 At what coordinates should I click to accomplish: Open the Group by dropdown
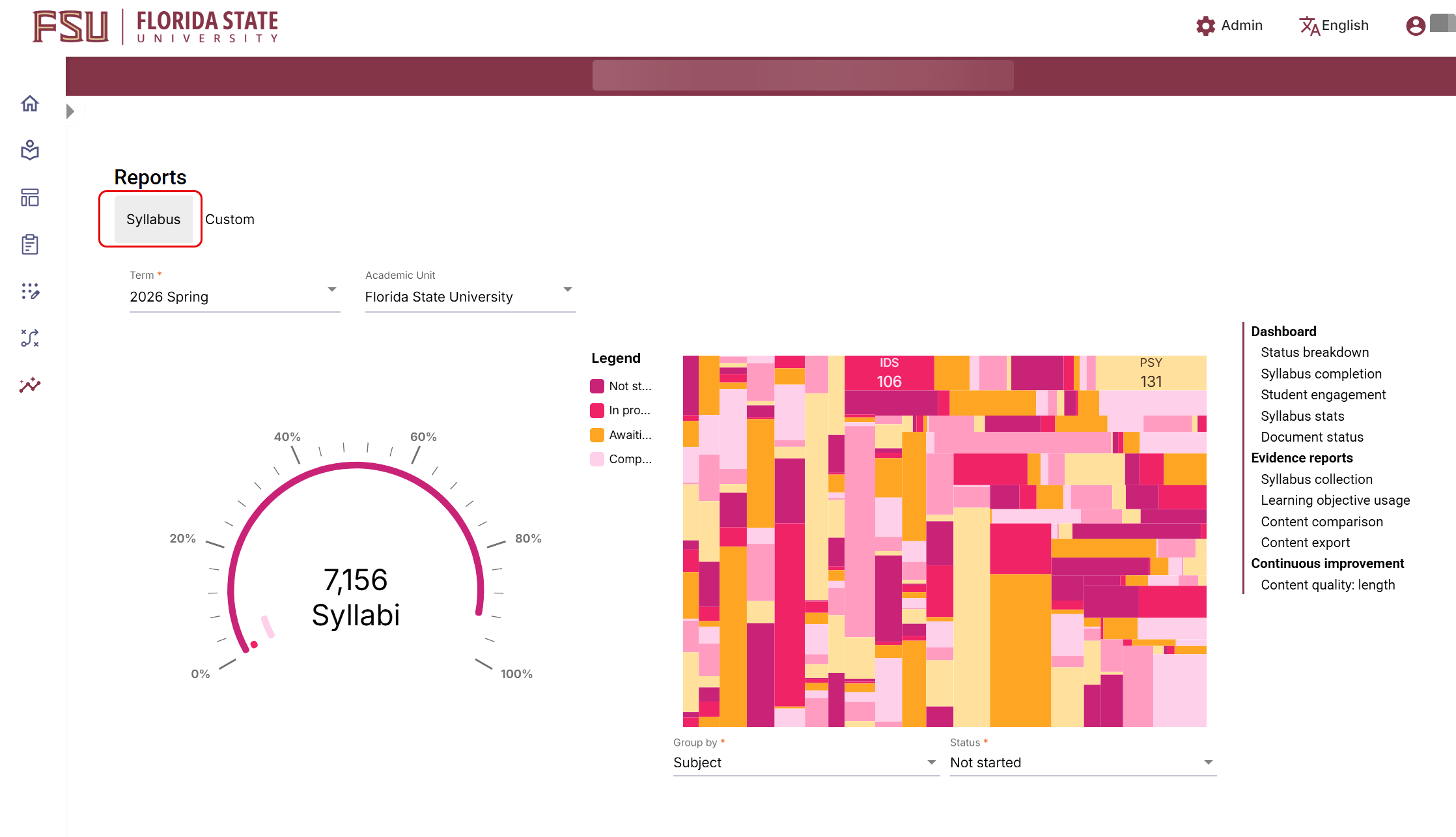click(x=805, y=762)
